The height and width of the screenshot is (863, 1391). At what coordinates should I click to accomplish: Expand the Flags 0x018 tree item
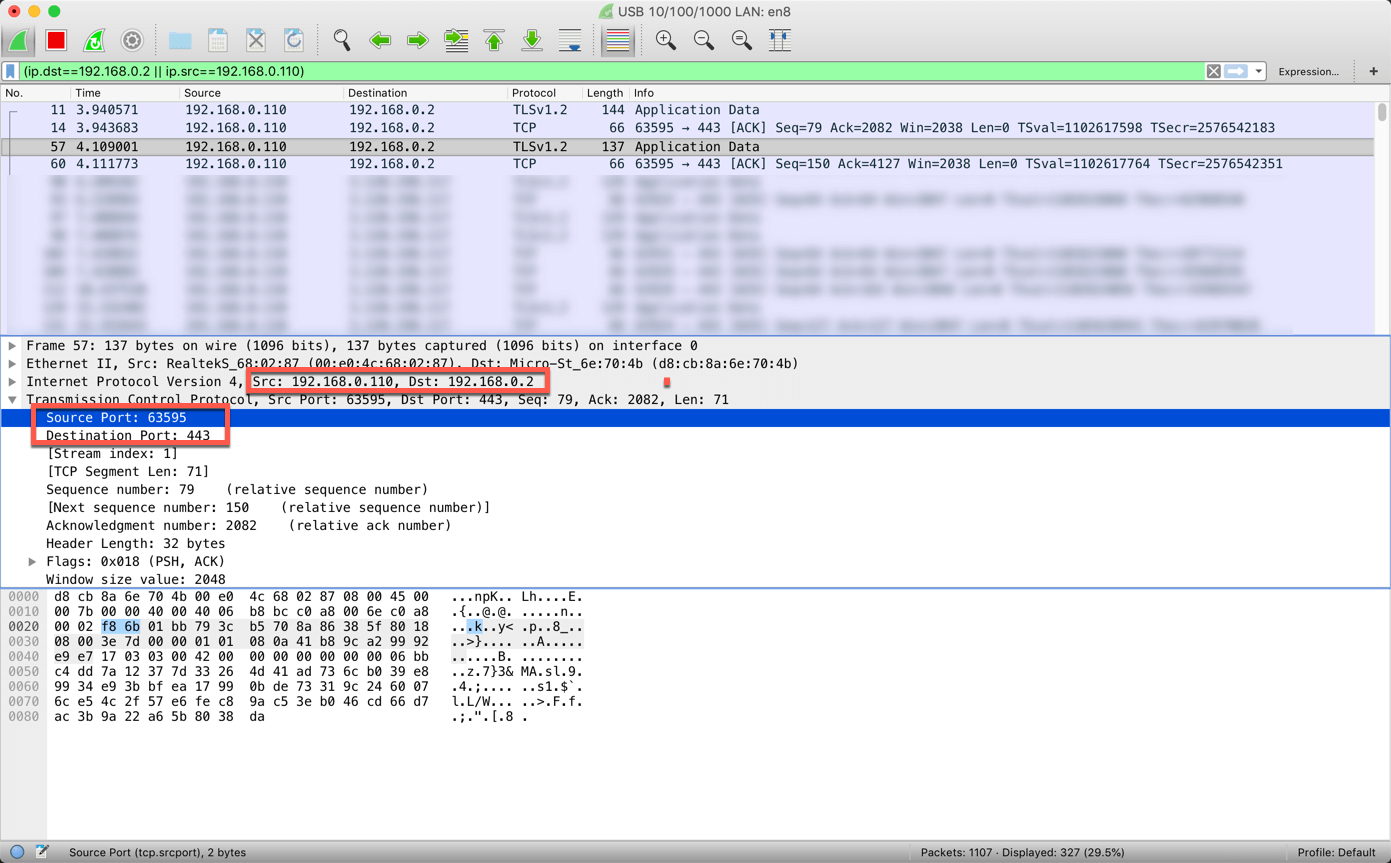pyautogui.click(x=32, y=562)
